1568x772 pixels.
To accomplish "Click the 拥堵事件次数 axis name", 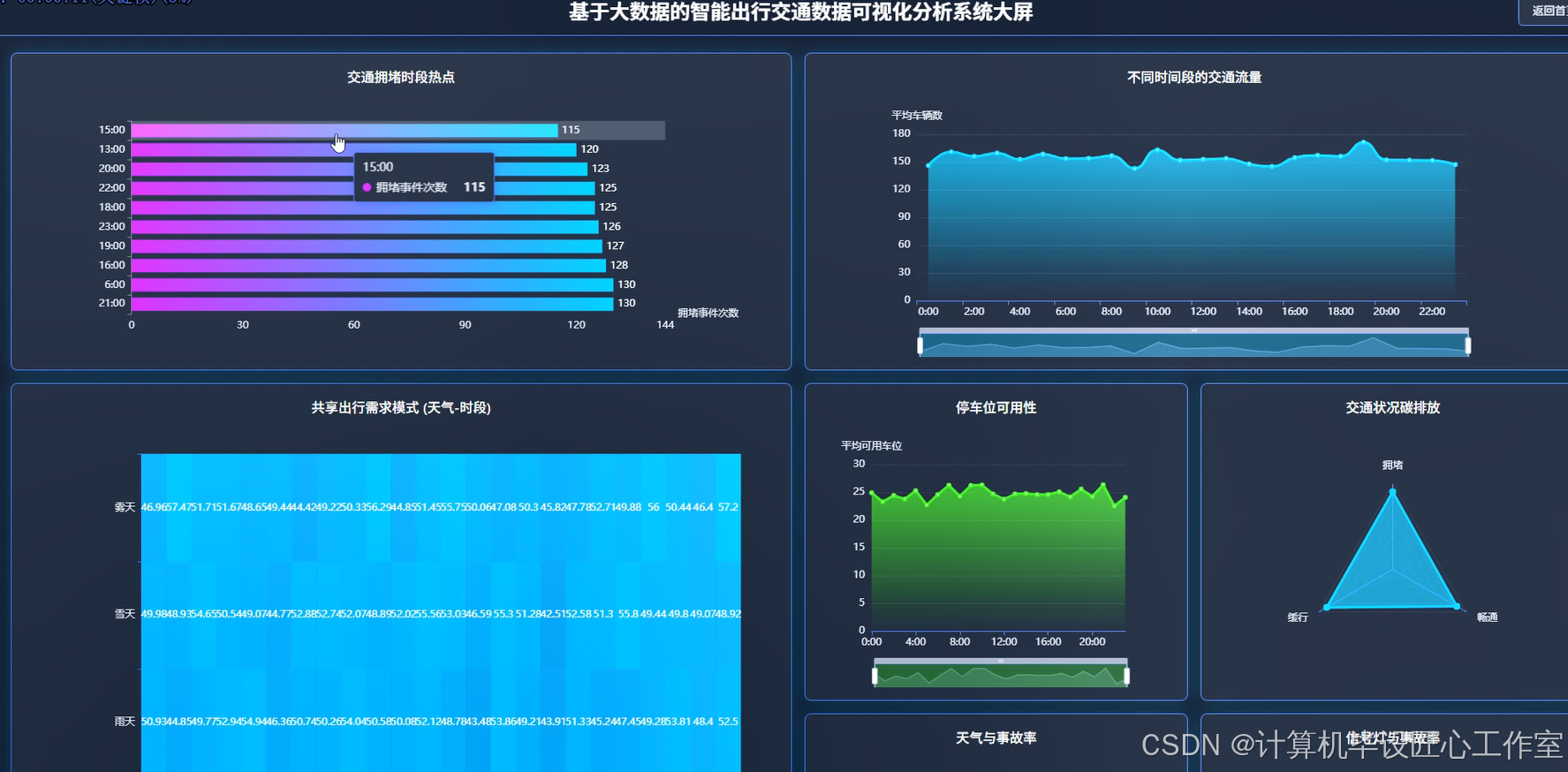I will [x=708, y=314].
